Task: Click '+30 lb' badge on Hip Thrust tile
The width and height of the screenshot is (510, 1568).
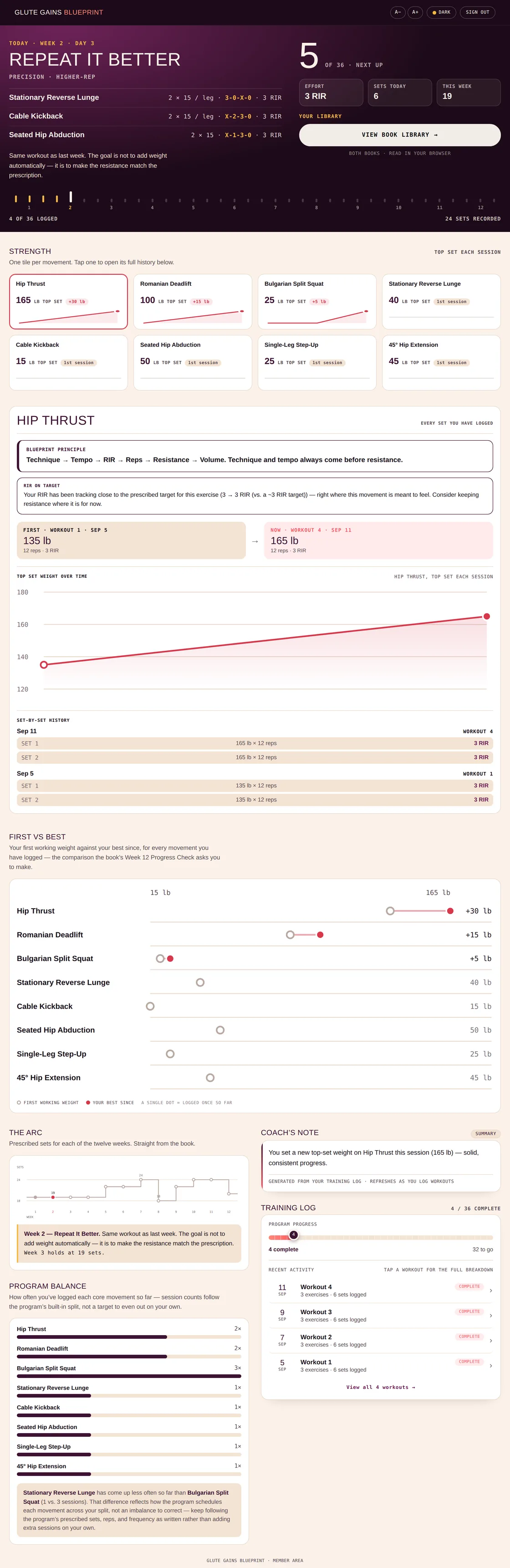Action: pos(76,302)
